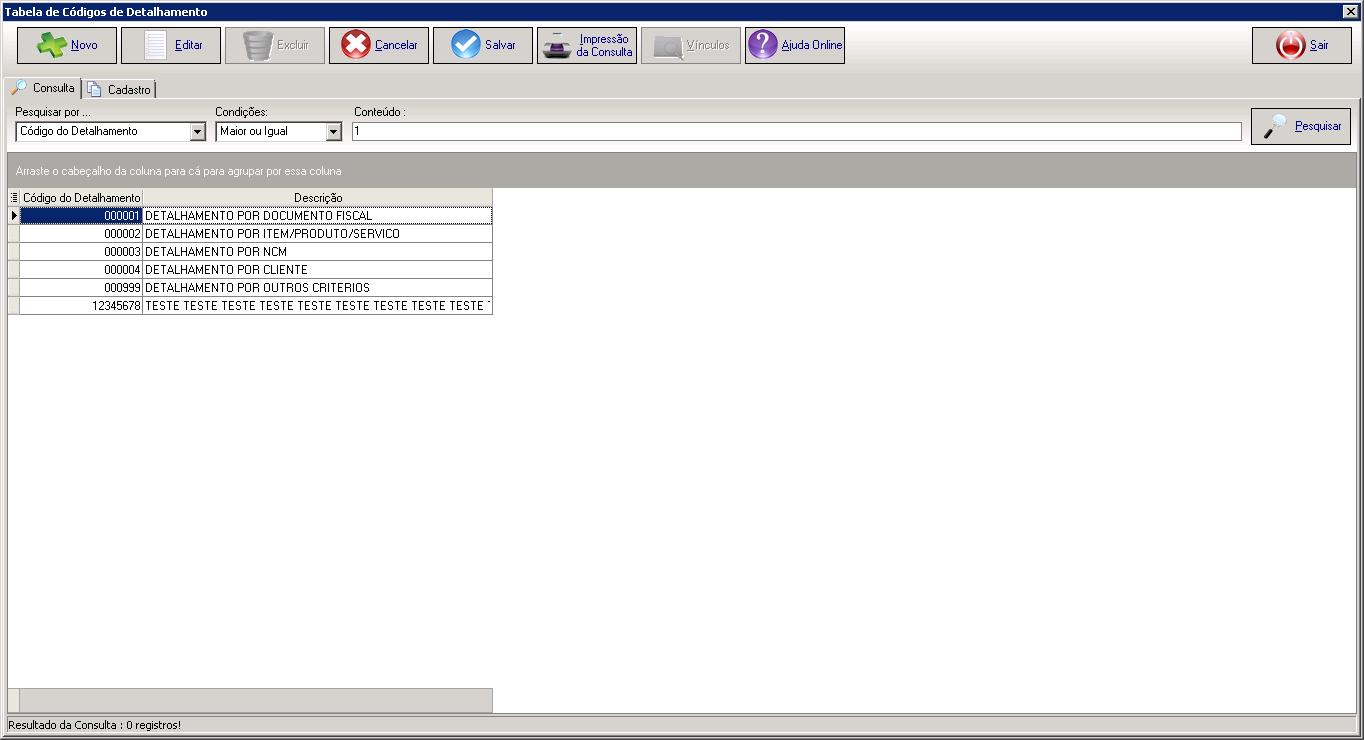This screenshot has width=1364, height=740.
Task: Switch to the Cadastro tab
Action: click(119, 89)
